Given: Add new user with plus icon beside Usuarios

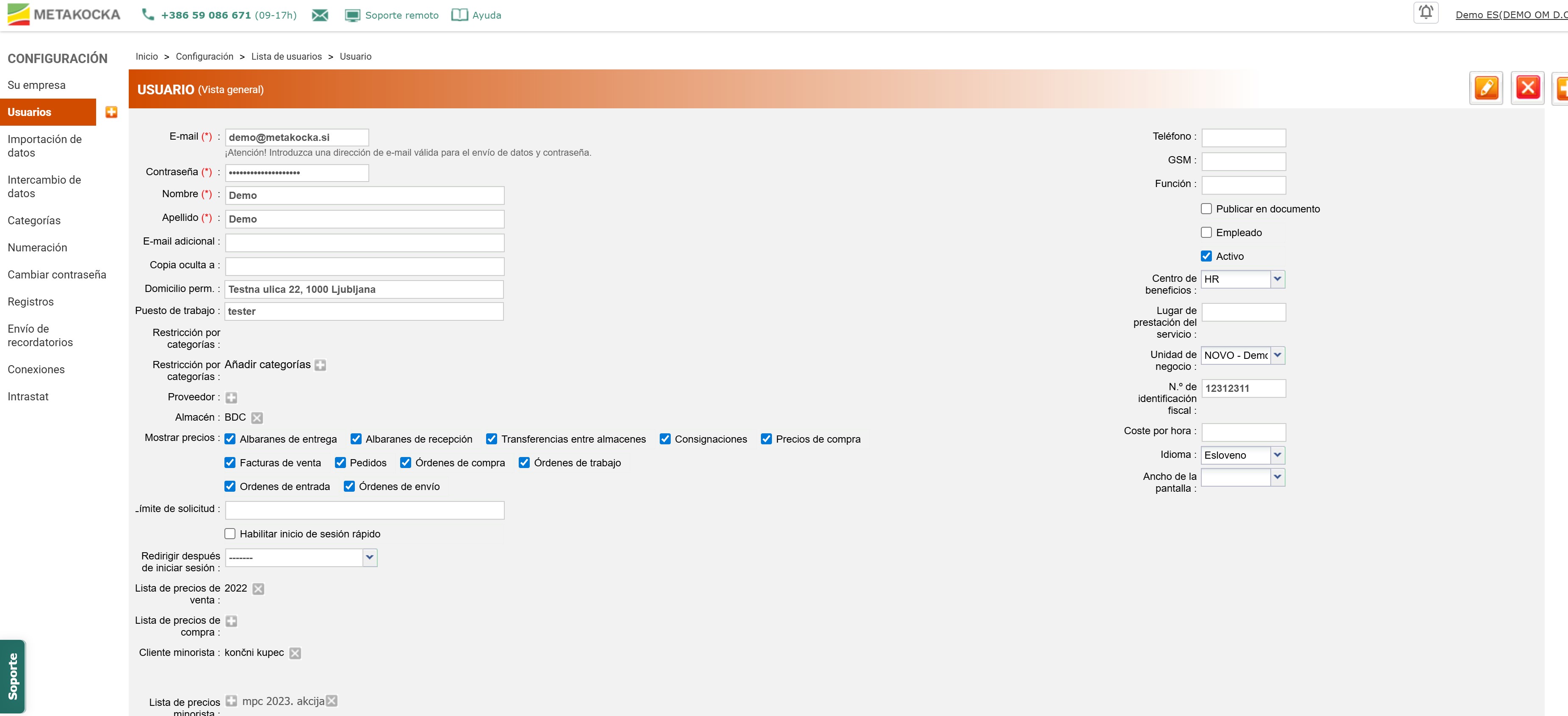Looking at the screenshot, I should click(x=111, y=112).
